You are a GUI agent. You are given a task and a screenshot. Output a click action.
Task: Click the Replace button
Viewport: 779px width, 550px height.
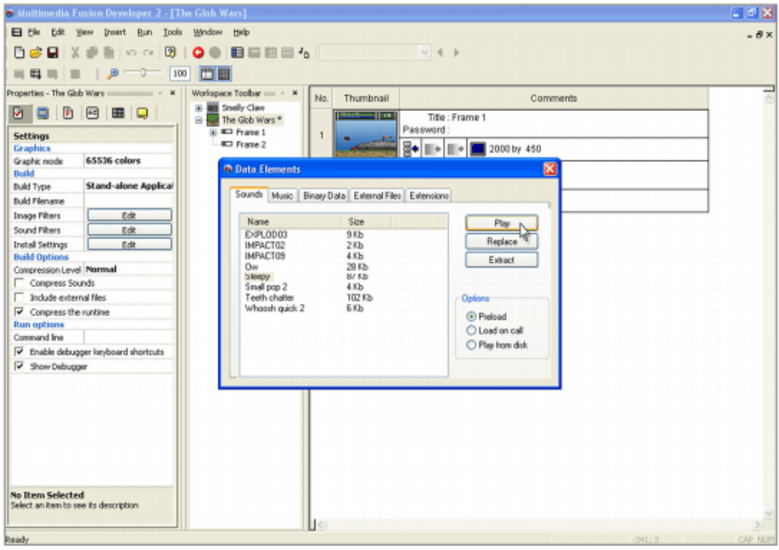[501, 241]
